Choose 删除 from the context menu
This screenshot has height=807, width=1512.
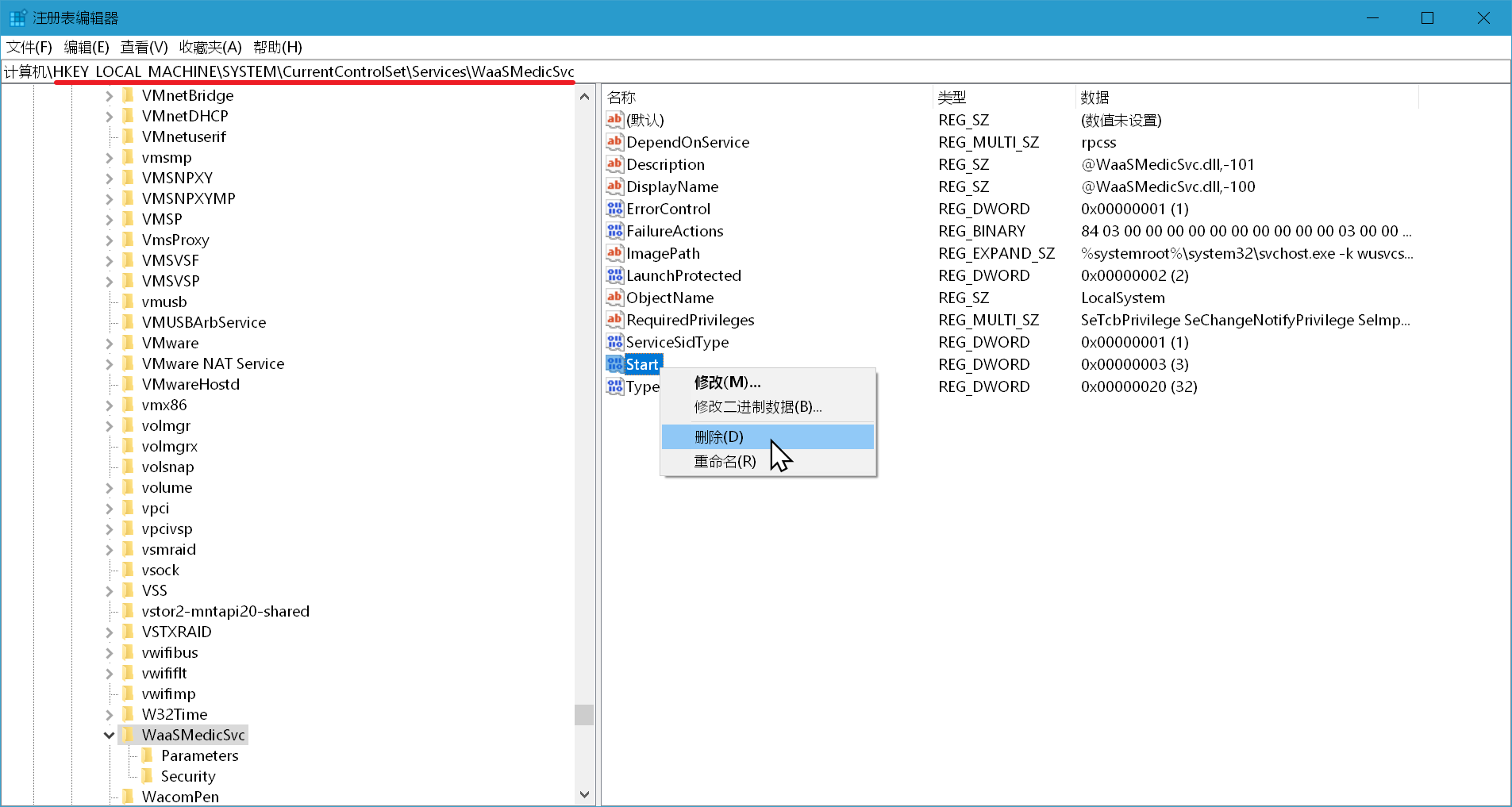click(x=721, y=436)
